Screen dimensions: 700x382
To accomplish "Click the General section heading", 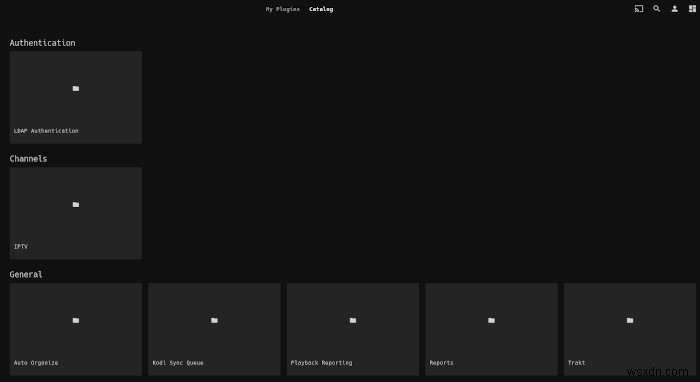I will point(26,274).
